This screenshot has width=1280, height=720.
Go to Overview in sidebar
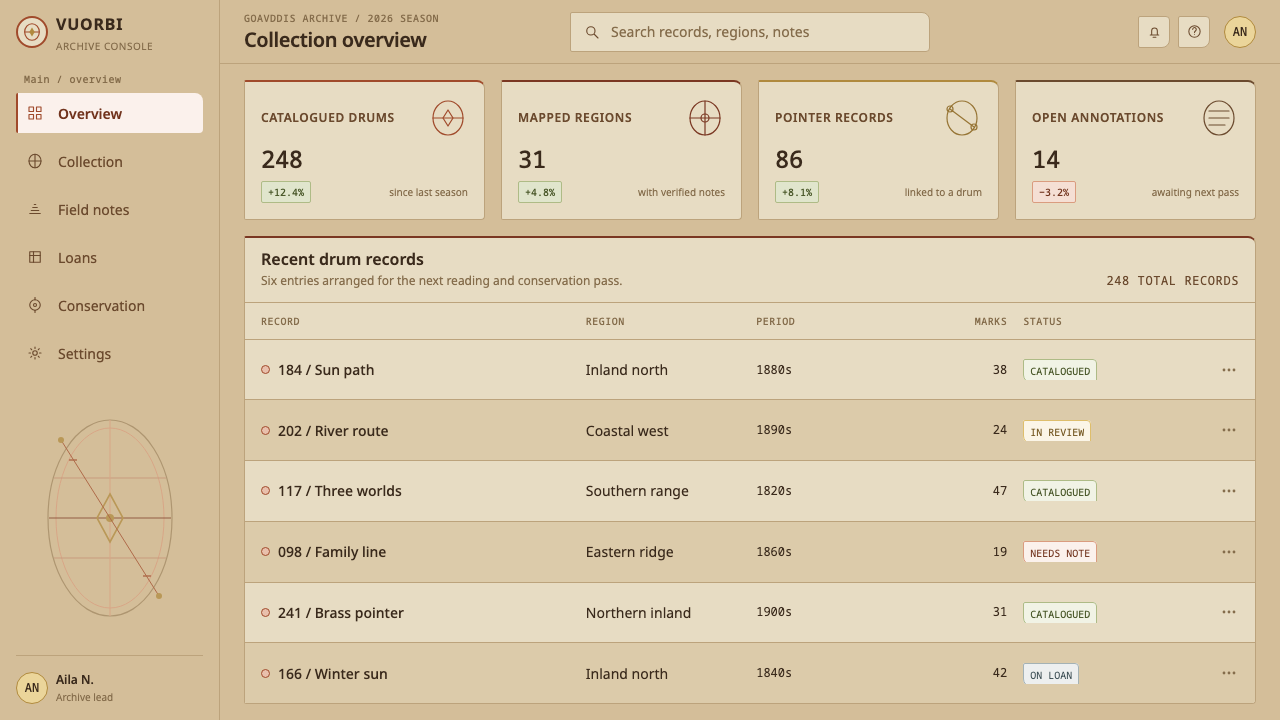click(110, 113)
